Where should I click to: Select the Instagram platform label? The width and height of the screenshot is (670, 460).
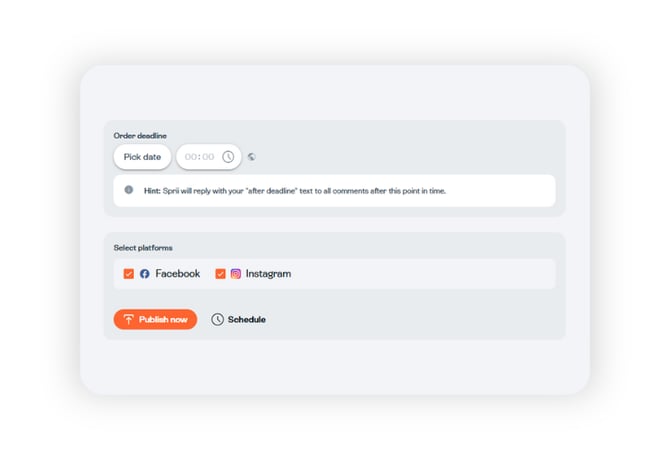click(268, 274)
